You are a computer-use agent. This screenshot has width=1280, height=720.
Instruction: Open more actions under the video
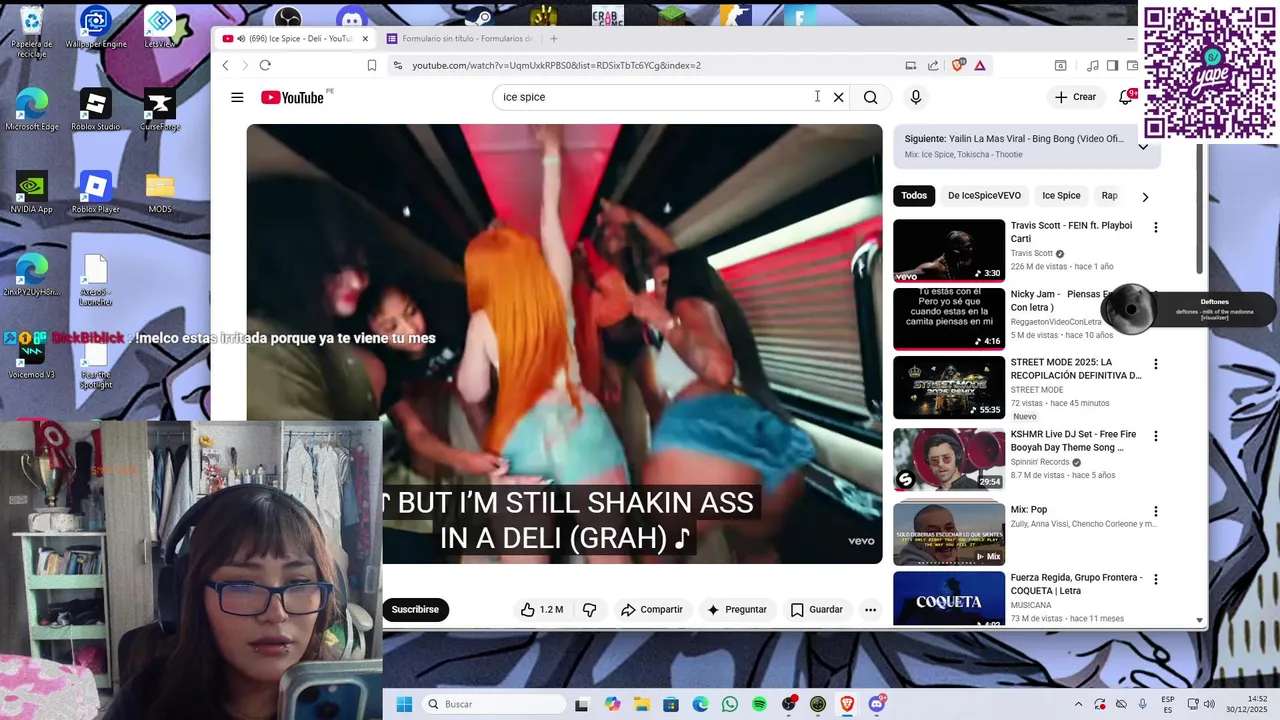(870, 609)
